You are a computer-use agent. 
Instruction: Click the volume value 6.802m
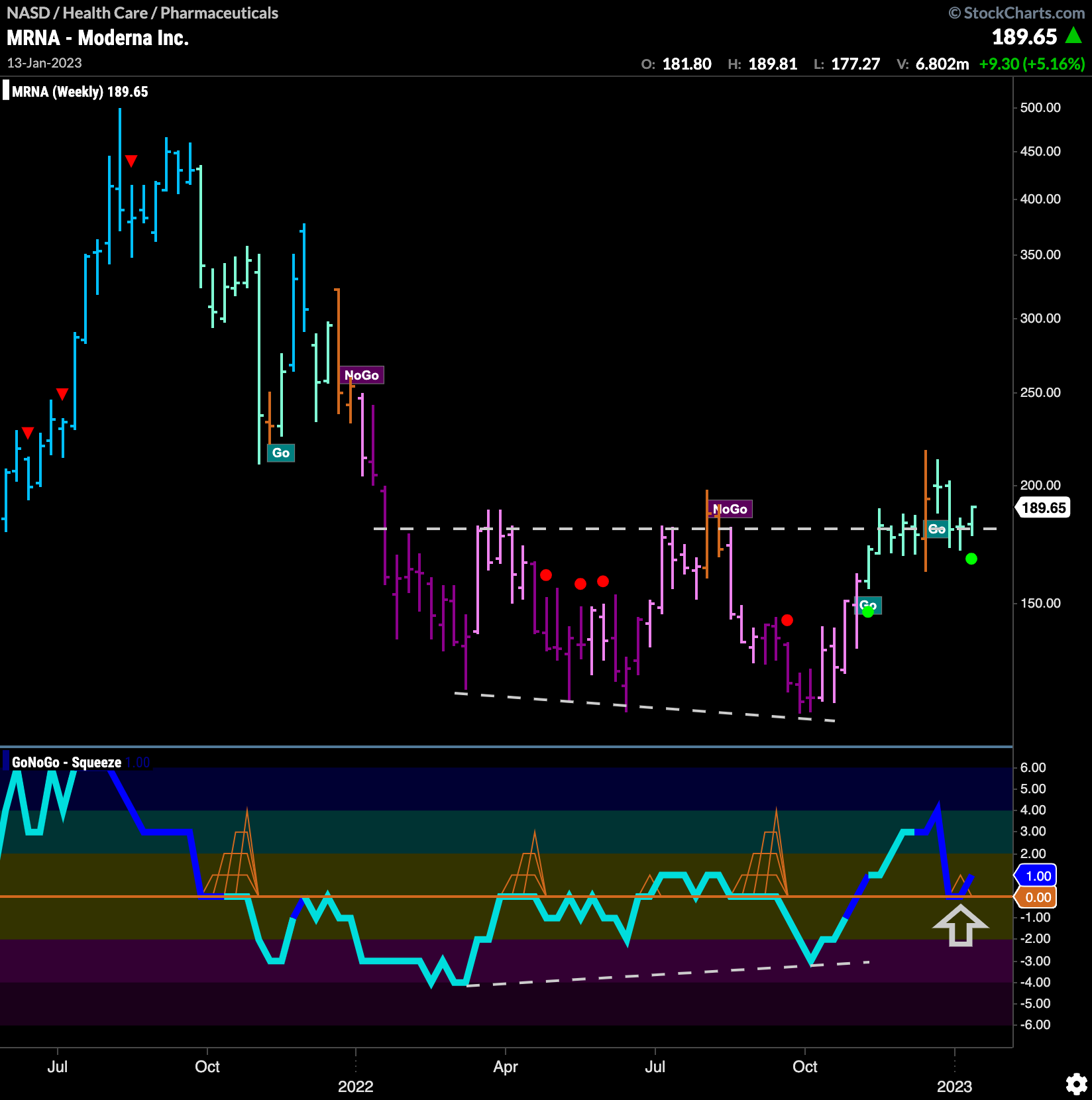click(942, 64)
